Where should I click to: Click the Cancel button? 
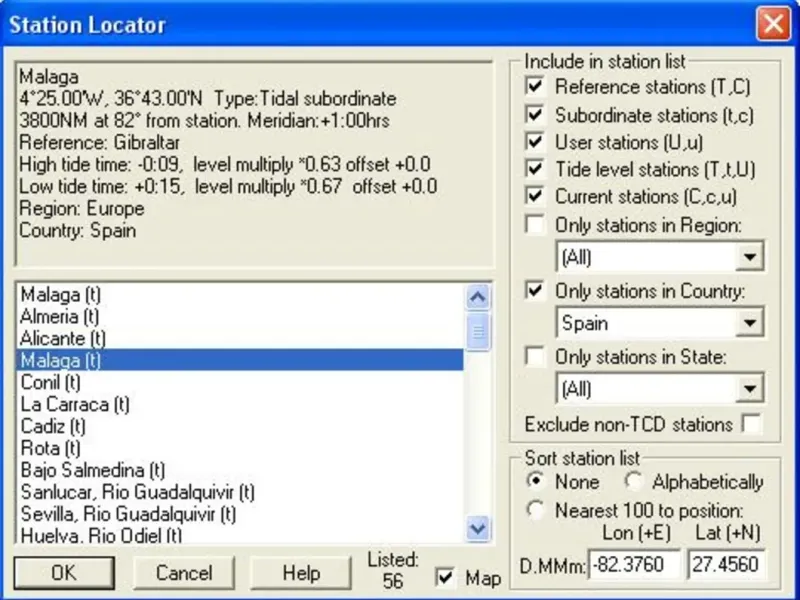[184, 572]
